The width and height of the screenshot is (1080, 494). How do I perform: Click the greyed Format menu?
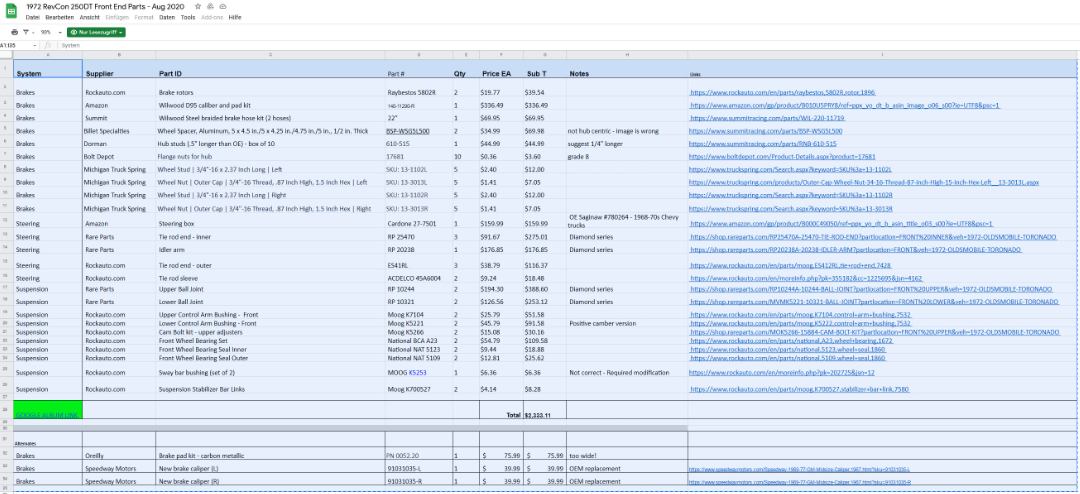tap(144, 17)
